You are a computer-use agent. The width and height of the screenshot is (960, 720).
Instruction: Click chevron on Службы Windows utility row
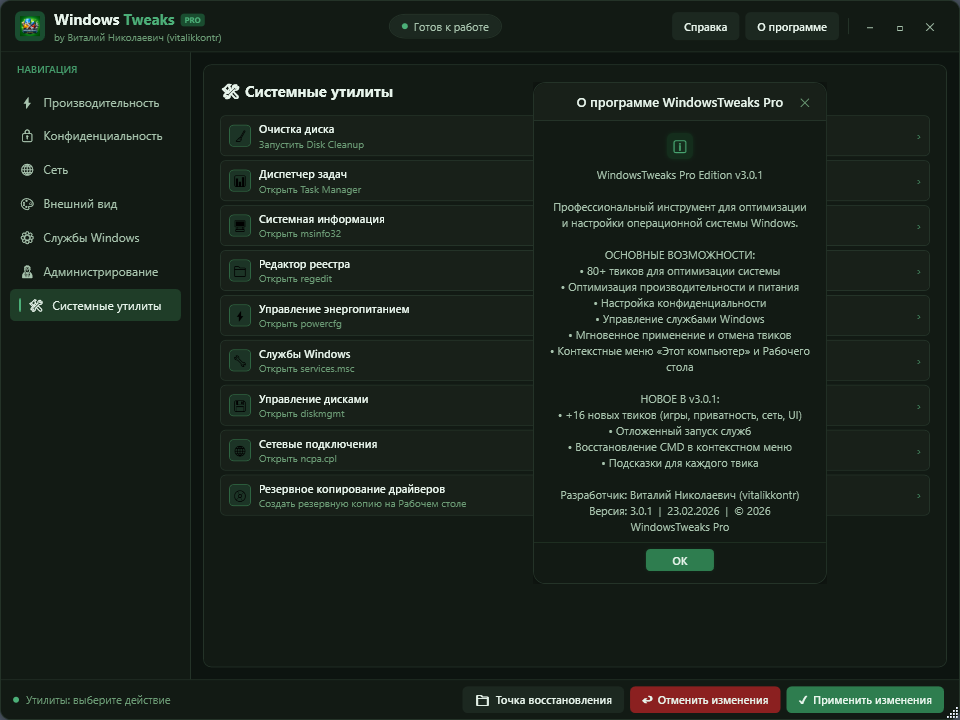click(918, 362)
